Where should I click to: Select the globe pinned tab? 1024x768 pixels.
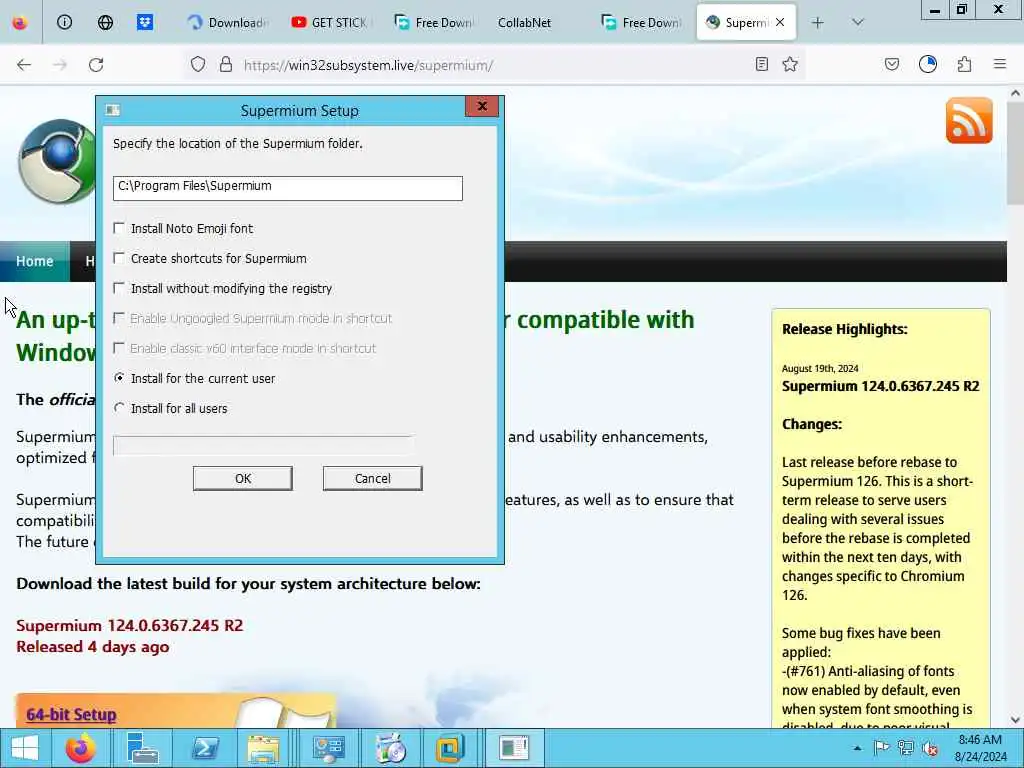point(104,22)
